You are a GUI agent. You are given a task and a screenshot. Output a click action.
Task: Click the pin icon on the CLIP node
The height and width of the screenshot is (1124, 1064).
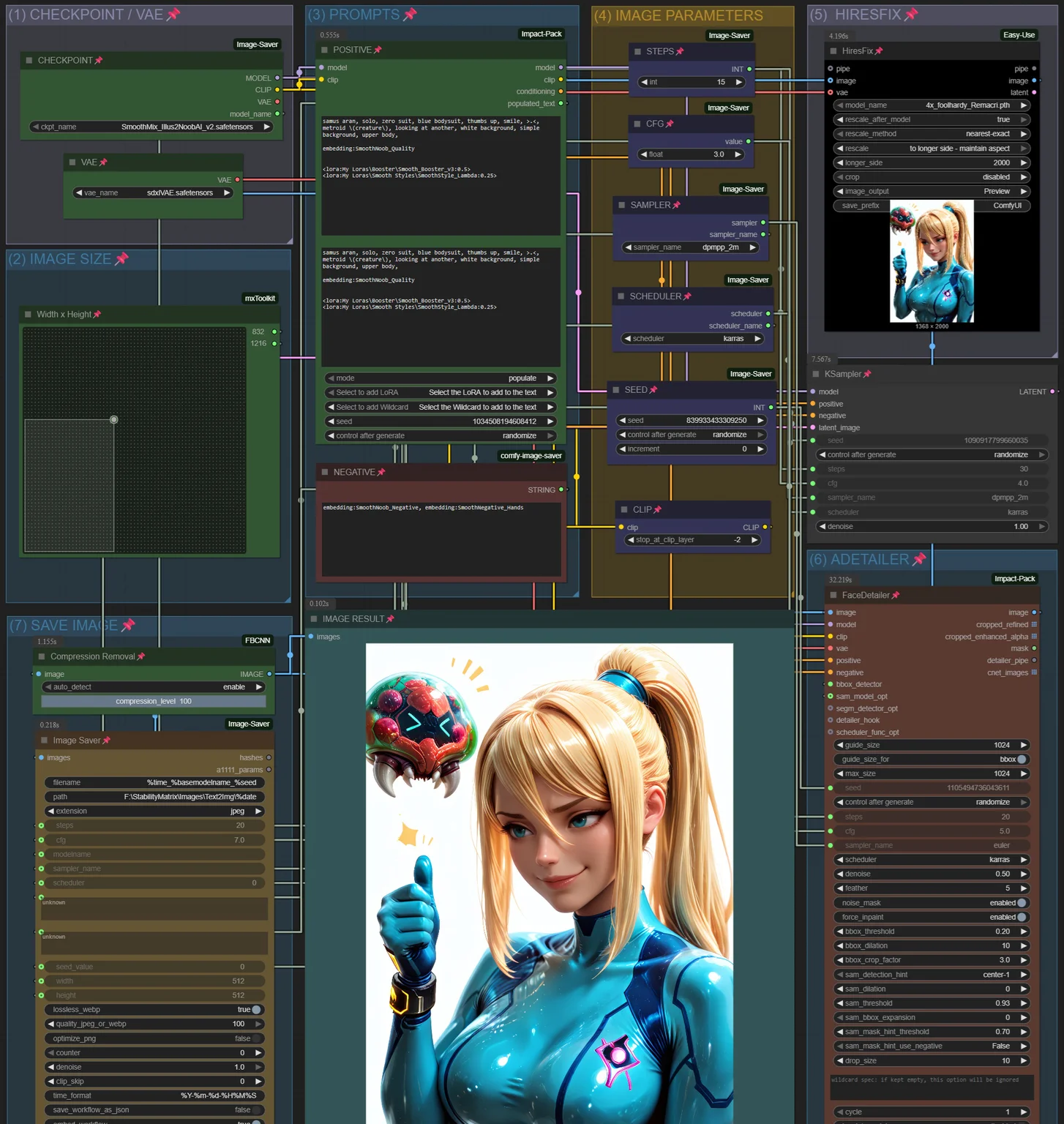point(657,510)
